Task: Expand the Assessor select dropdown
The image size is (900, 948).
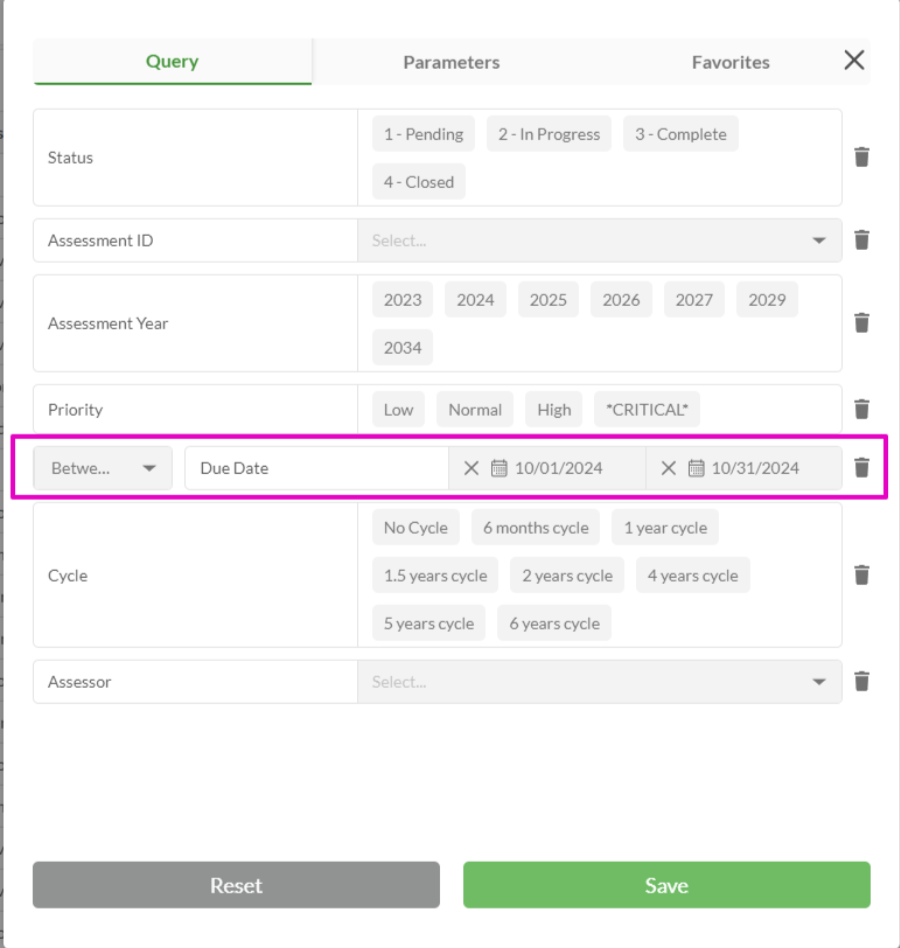Action: (x=819, y=682)
